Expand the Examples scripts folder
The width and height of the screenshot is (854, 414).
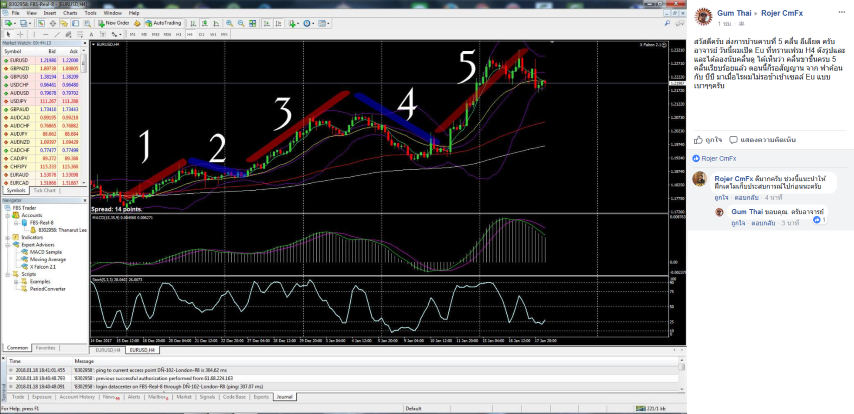(x=16, y=282)
